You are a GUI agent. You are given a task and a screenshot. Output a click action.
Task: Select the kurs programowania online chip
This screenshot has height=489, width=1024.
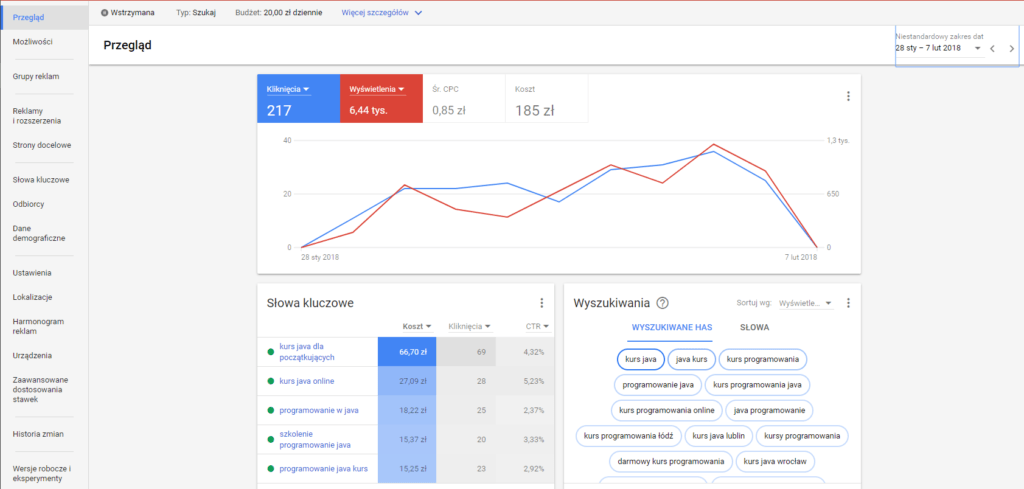667,410
